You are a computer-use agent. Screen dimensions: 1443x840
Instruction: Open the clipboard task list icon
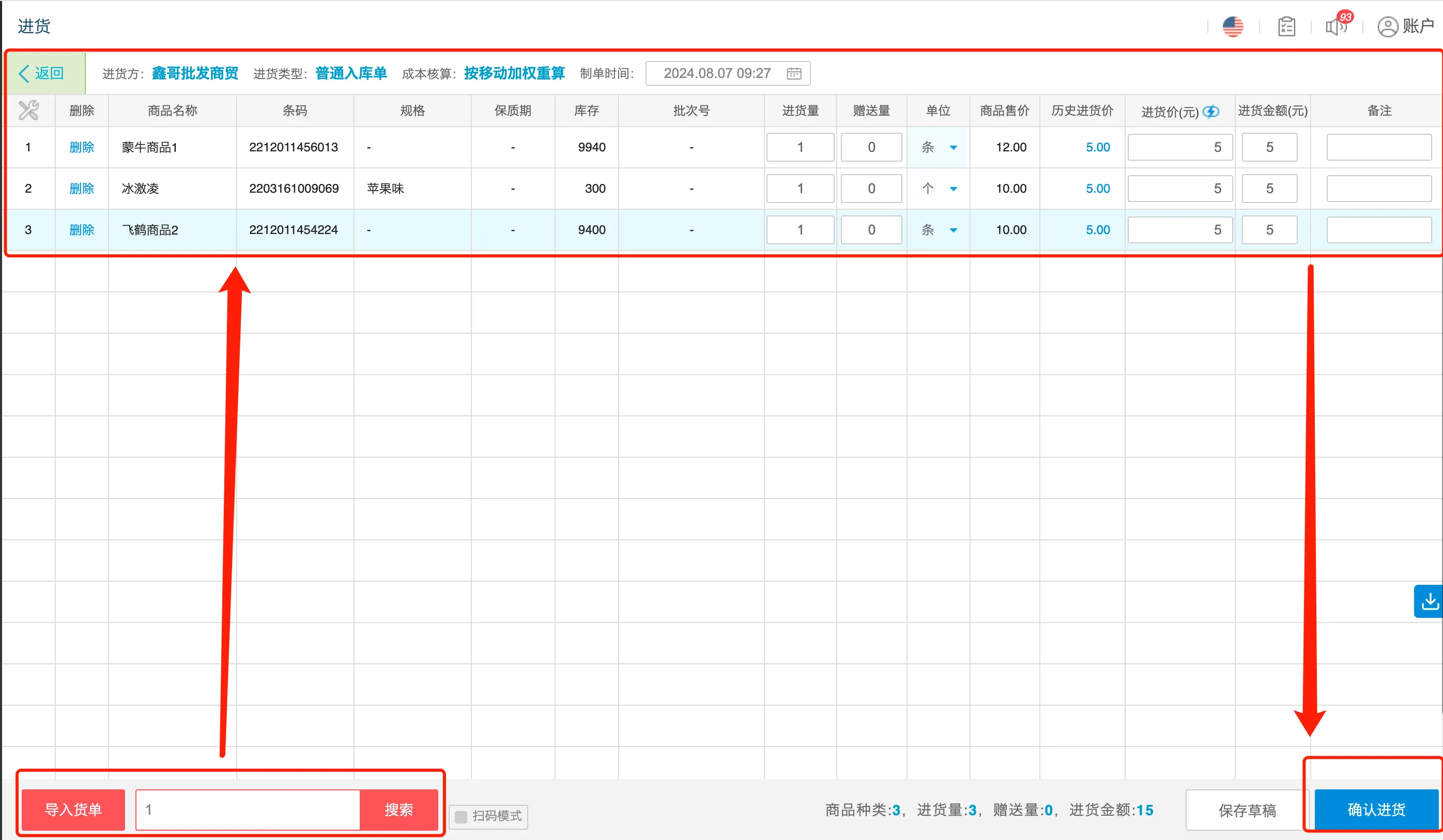coord(1287,26)
